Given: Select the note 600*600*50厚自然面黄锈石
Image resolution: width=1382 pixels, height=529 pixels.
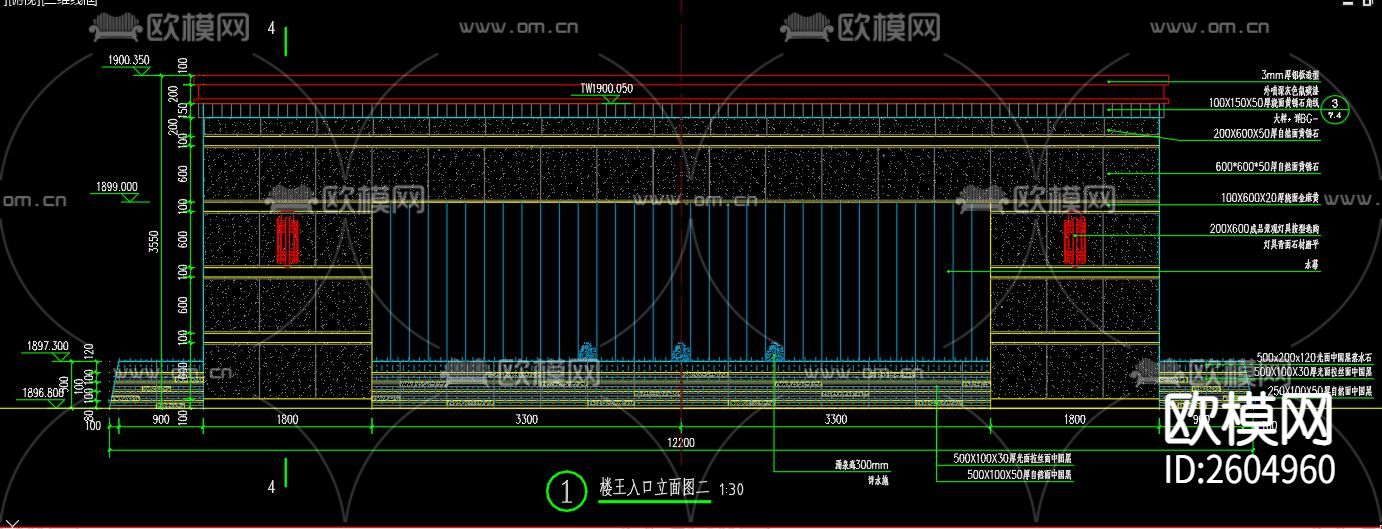Looking at the screenshot, I should tap(1268, 166).
